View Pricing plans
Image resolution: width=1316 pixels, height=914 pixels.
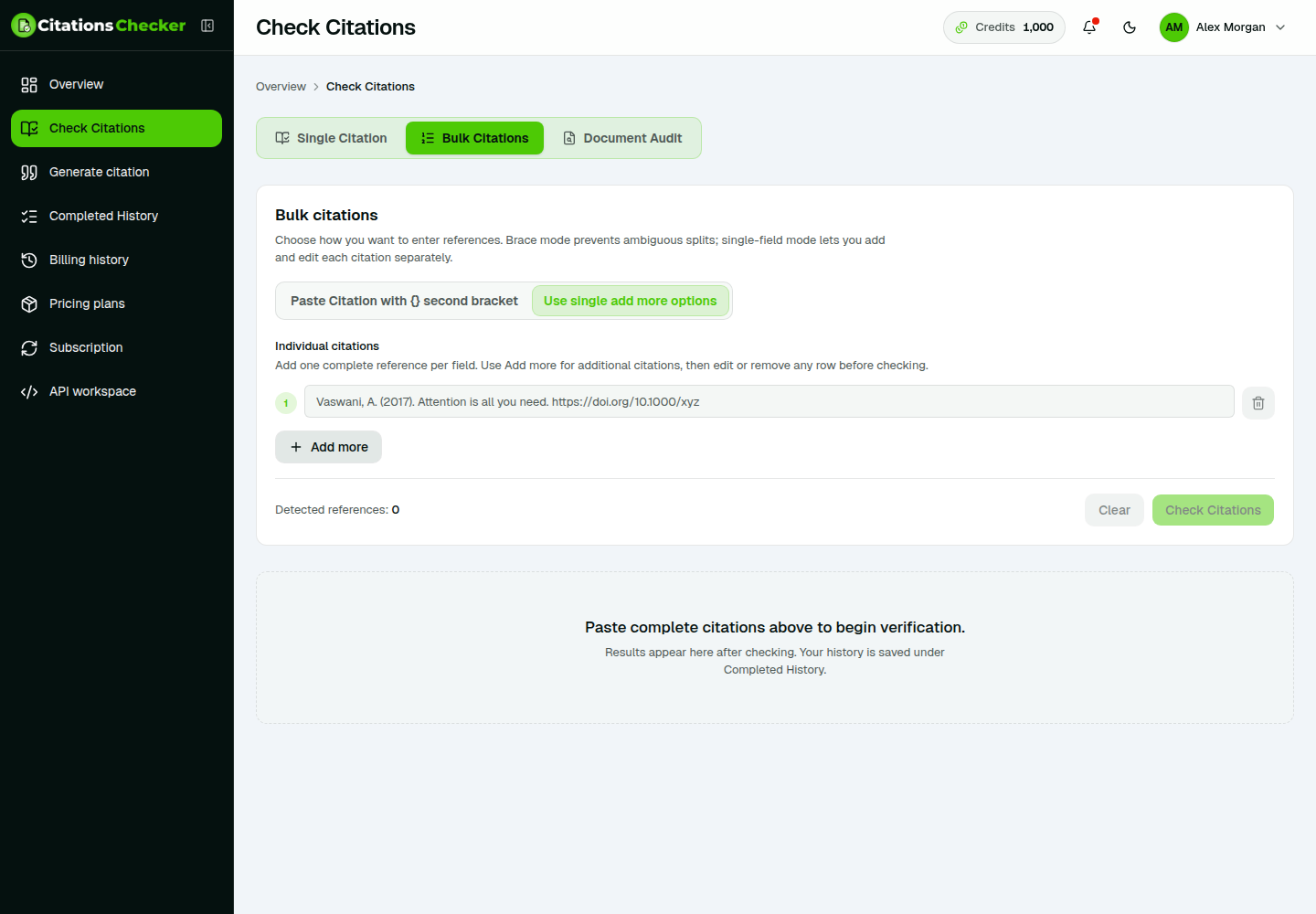click(116, 303)
